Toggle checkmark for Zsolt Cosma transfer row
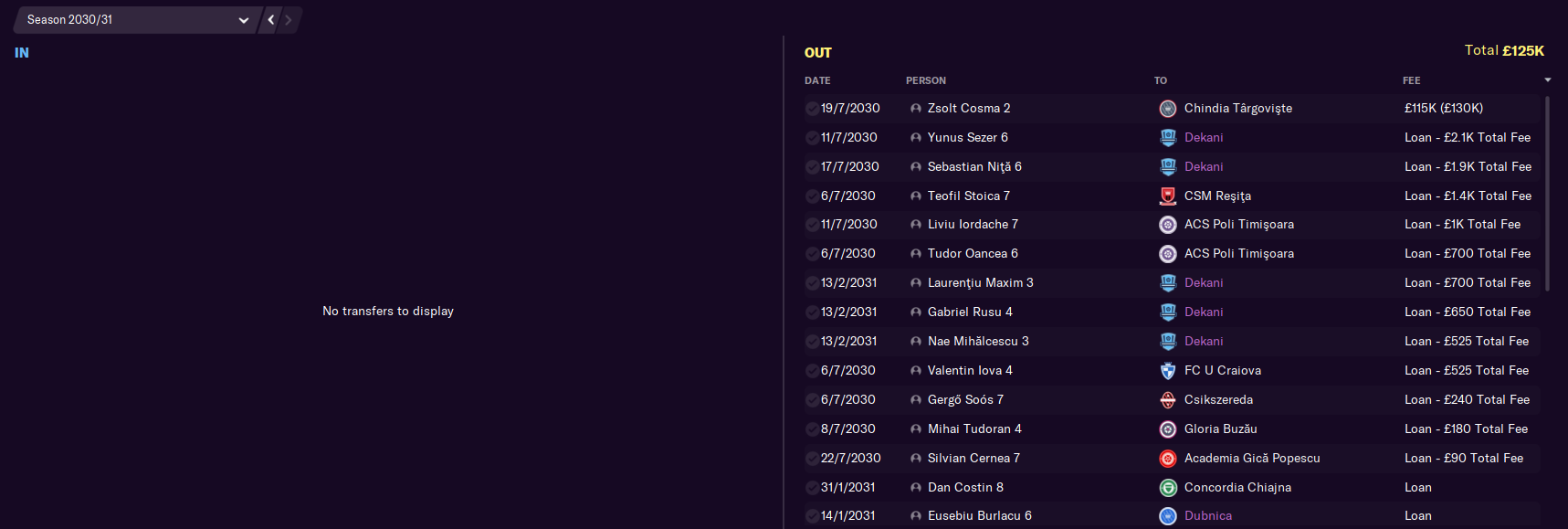 (812, 109)
